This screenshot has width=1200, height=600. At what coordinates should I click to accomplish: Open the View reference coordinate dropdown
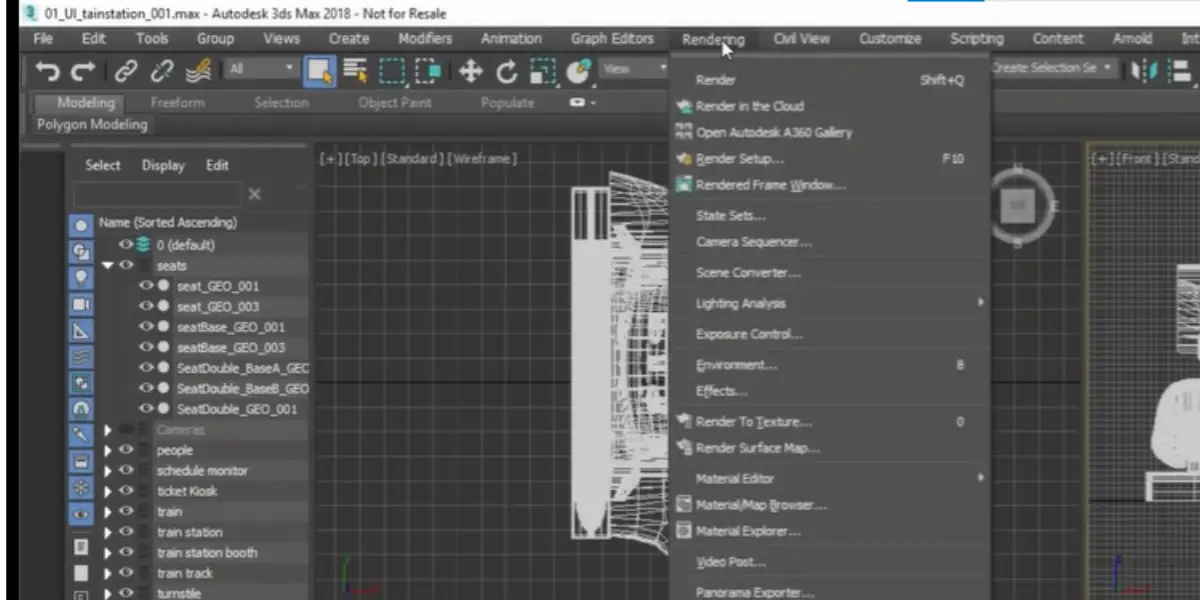634,69
